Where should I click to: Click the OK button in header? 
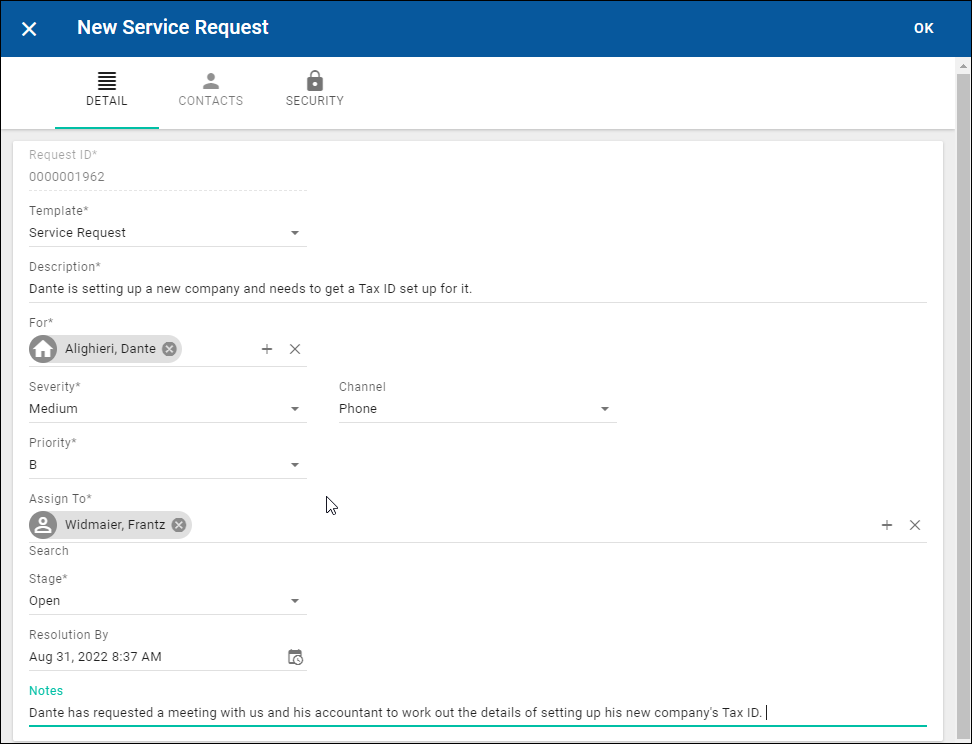click(923, 28)
